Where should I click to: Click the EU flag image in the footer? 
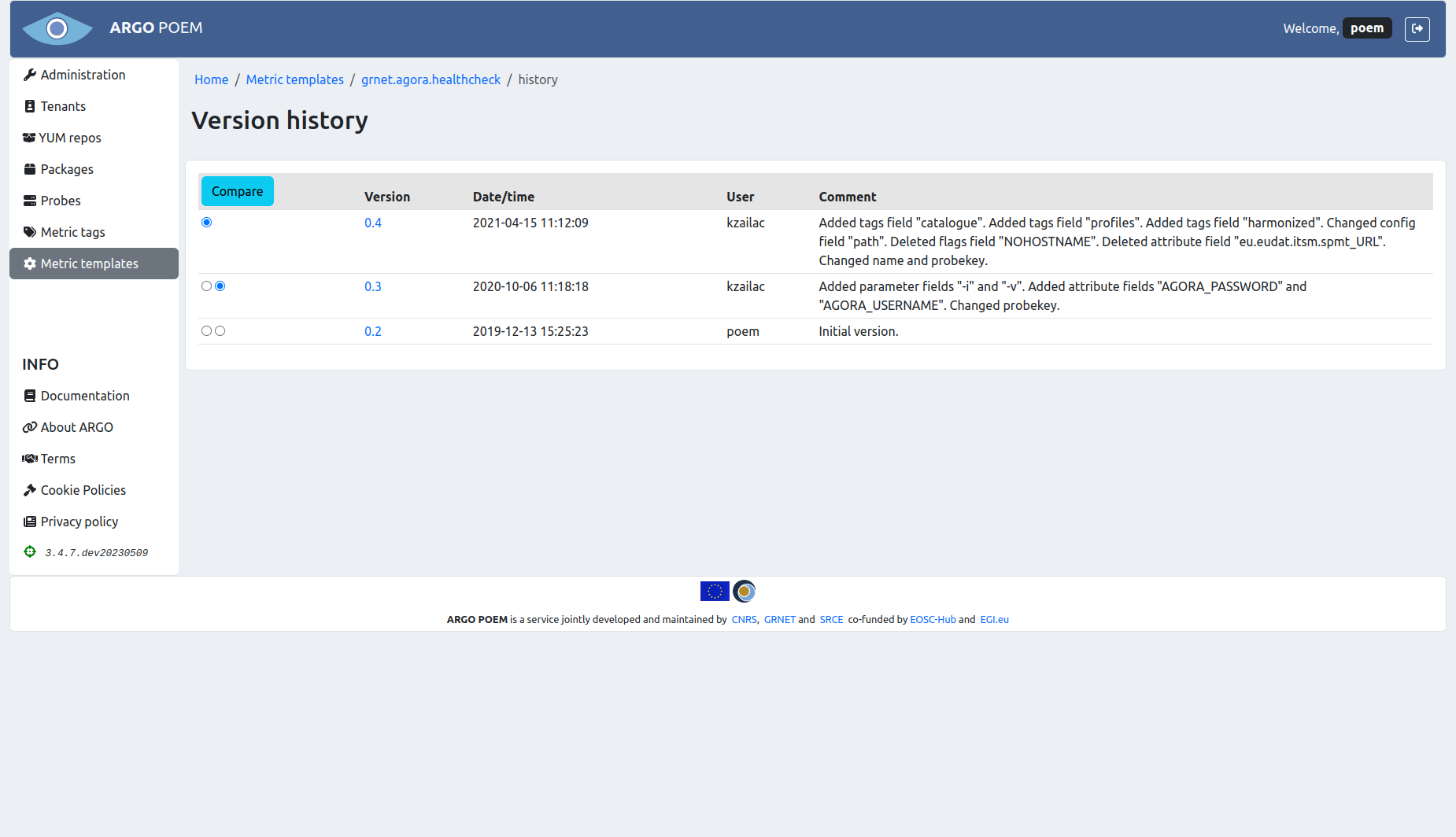point(714,591)
